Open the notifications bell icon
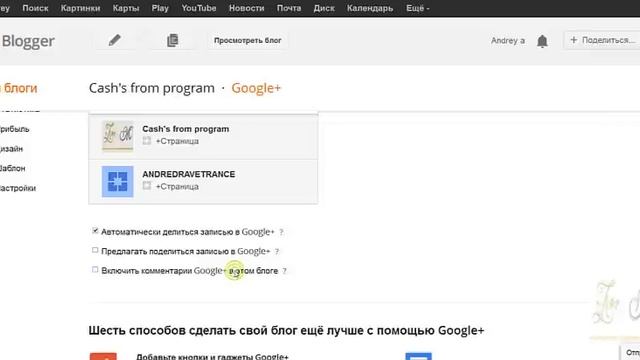Viewport: 640px width, 360px height. [x=542, y=41]
